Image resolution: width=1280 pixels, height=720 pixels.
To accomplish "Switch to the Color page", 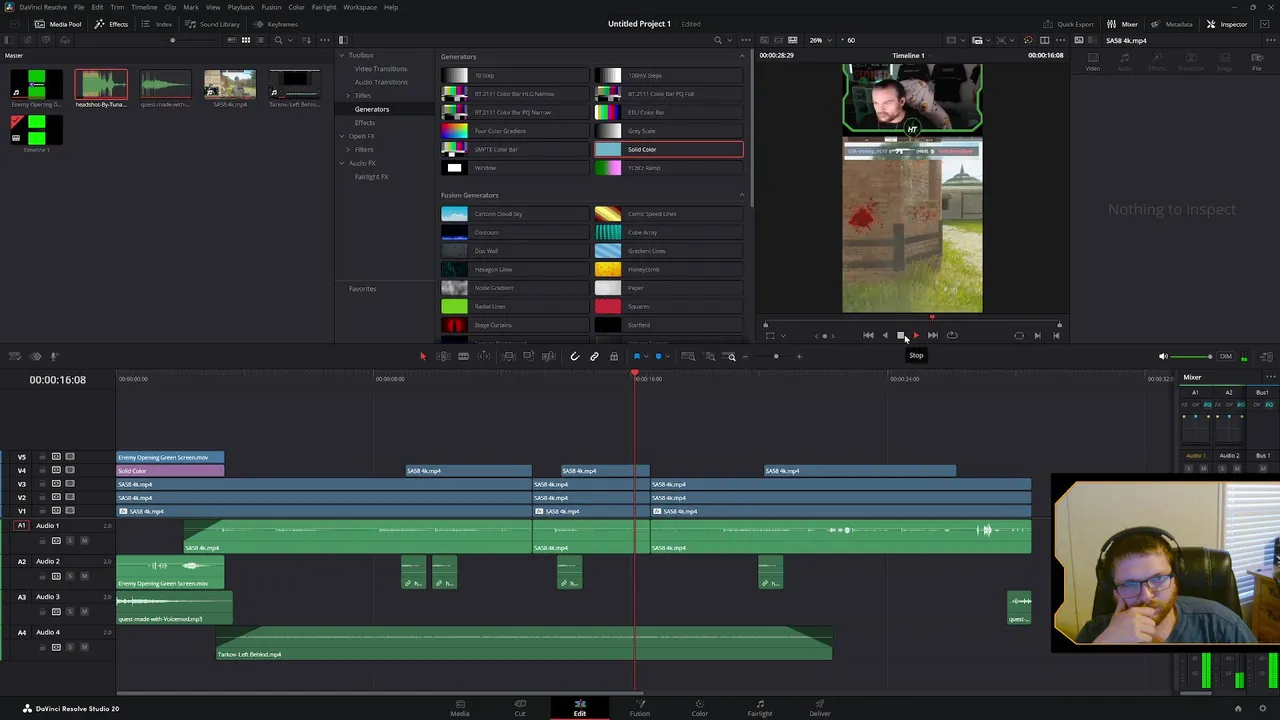I will [700, 708].
